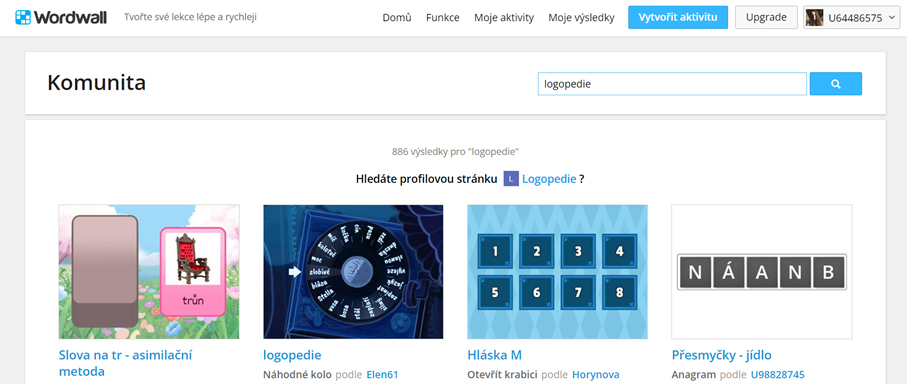
Task: Visit author Elen61's profile
Action: click(x=382, y=374)
